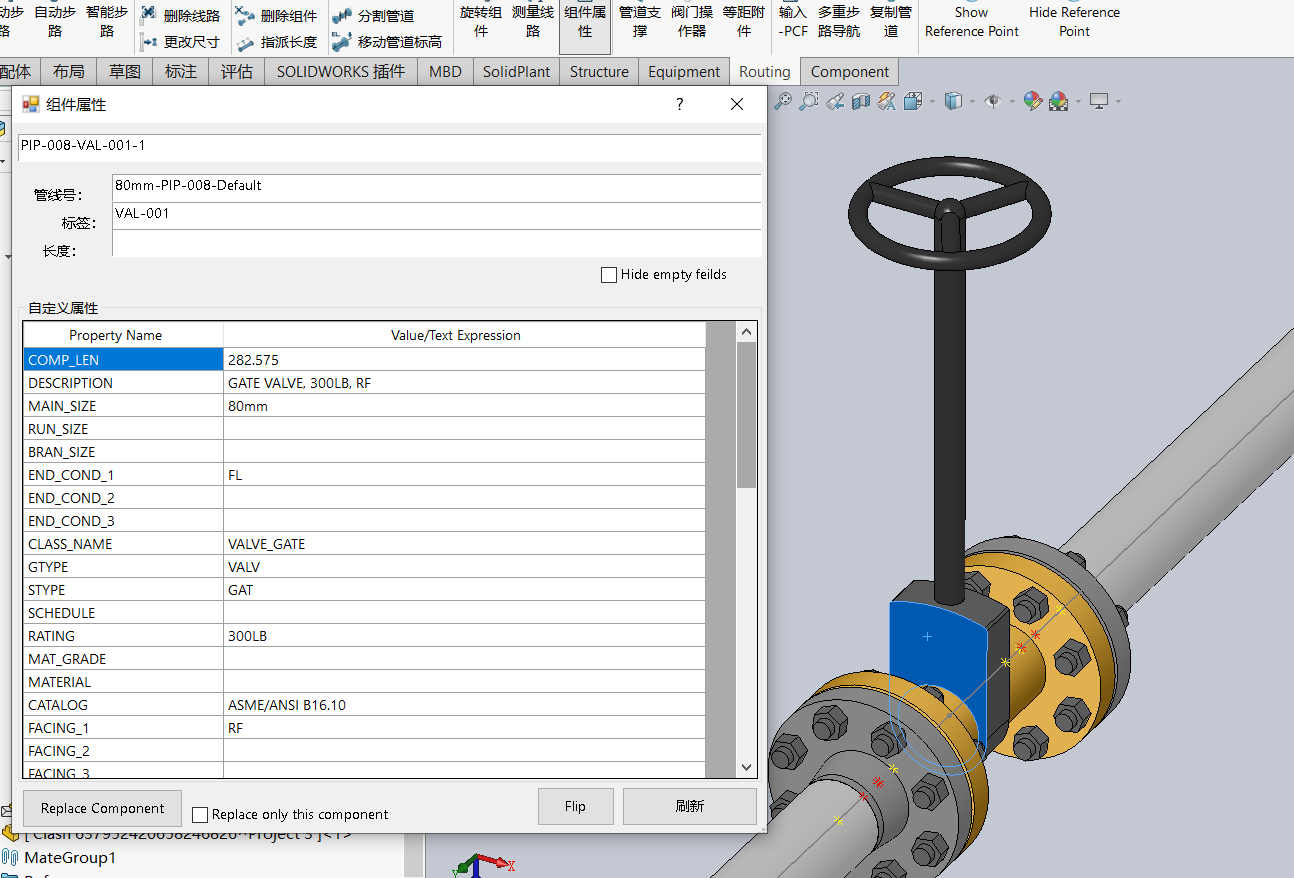Screen dimensions: 1294x878
Task: Open the Equipment tab
Action: click(x=684, y=72)
